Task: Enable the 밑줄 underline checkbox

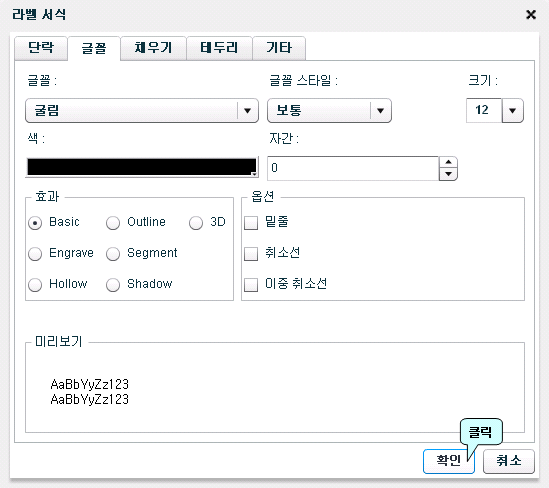Action: click(x=251, y=223)
